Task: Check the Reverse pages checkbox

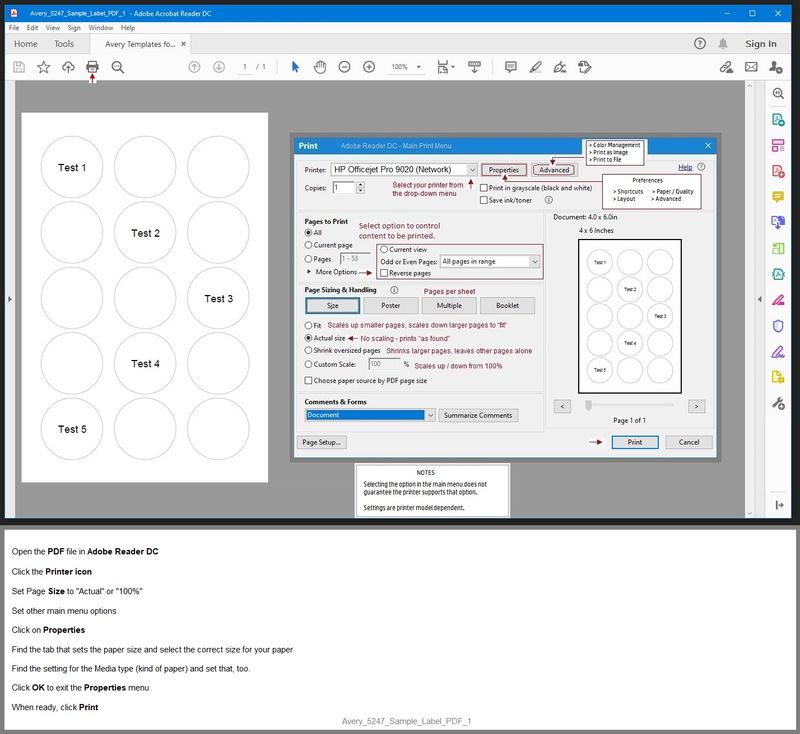Action: (x=384, y=273)
